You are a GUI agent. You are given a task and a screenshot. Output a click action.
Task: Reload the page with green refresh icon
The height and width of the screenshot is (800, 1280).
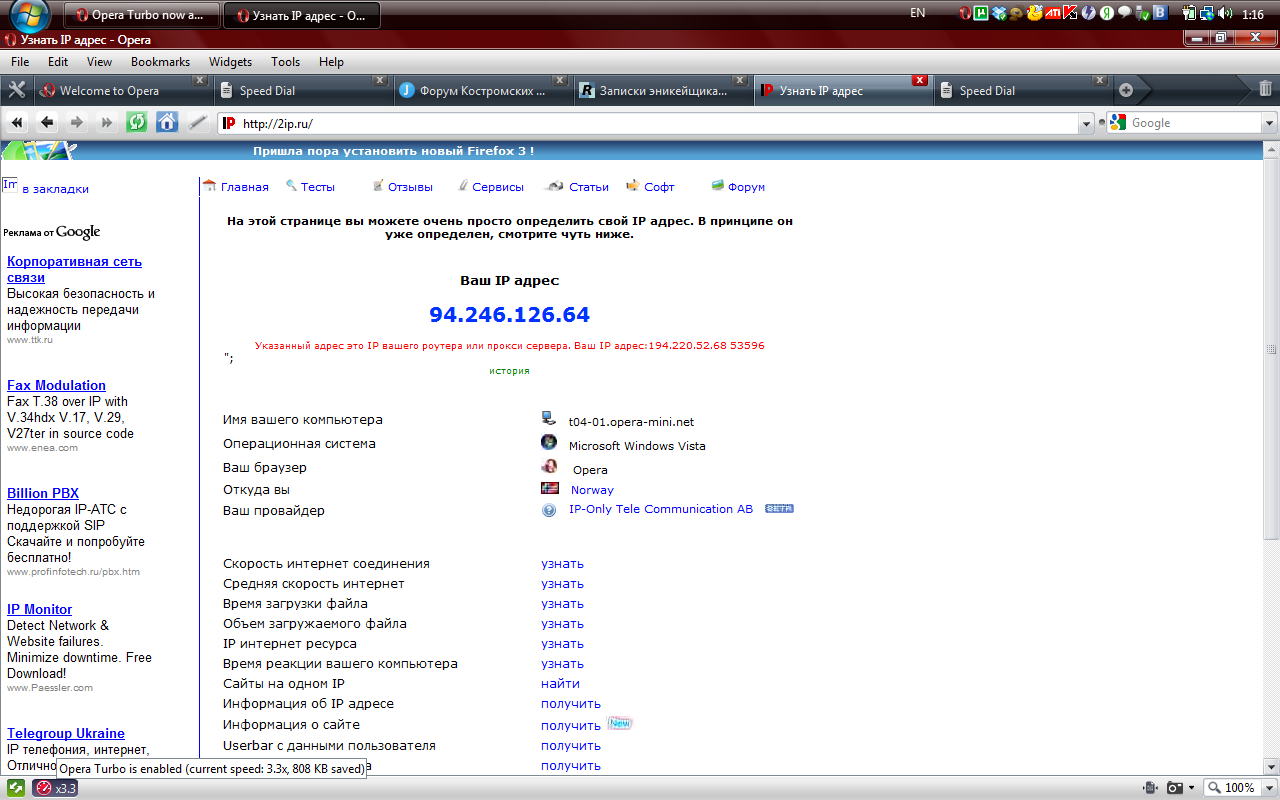coord(137,122)
